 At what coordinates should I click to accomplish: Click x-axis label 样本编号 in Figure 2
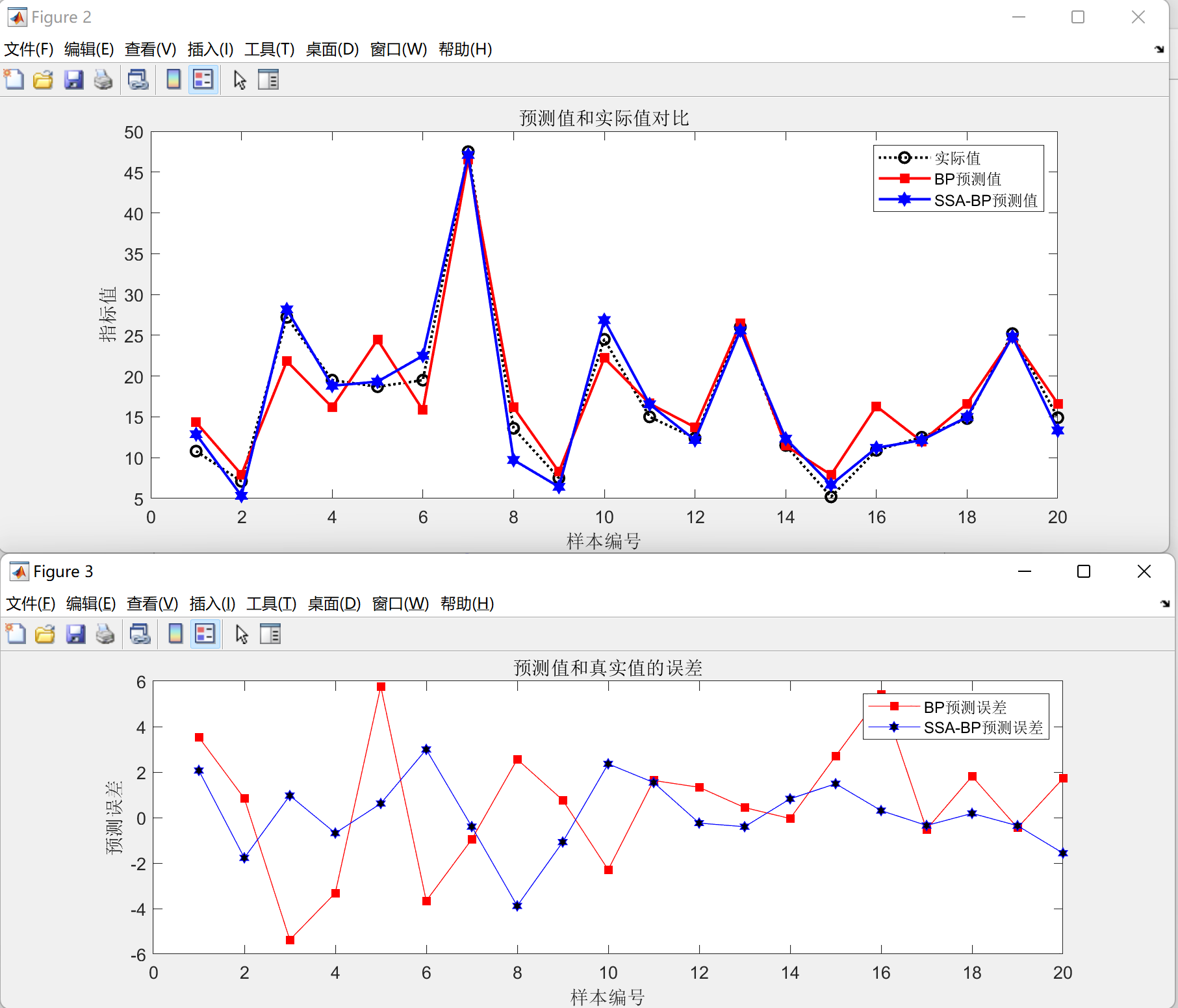click(604, 541)
